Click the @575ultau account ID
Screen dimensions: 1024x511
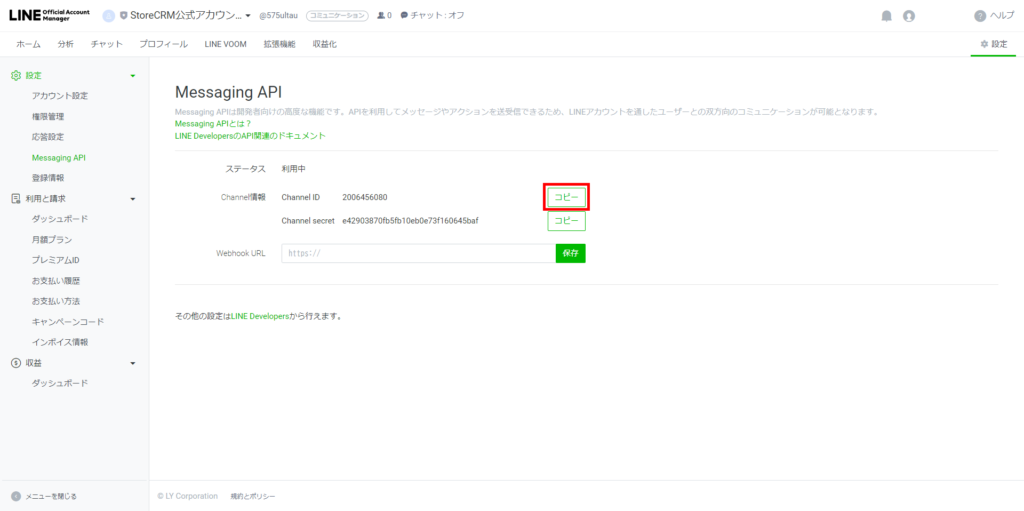pos(279,16)
